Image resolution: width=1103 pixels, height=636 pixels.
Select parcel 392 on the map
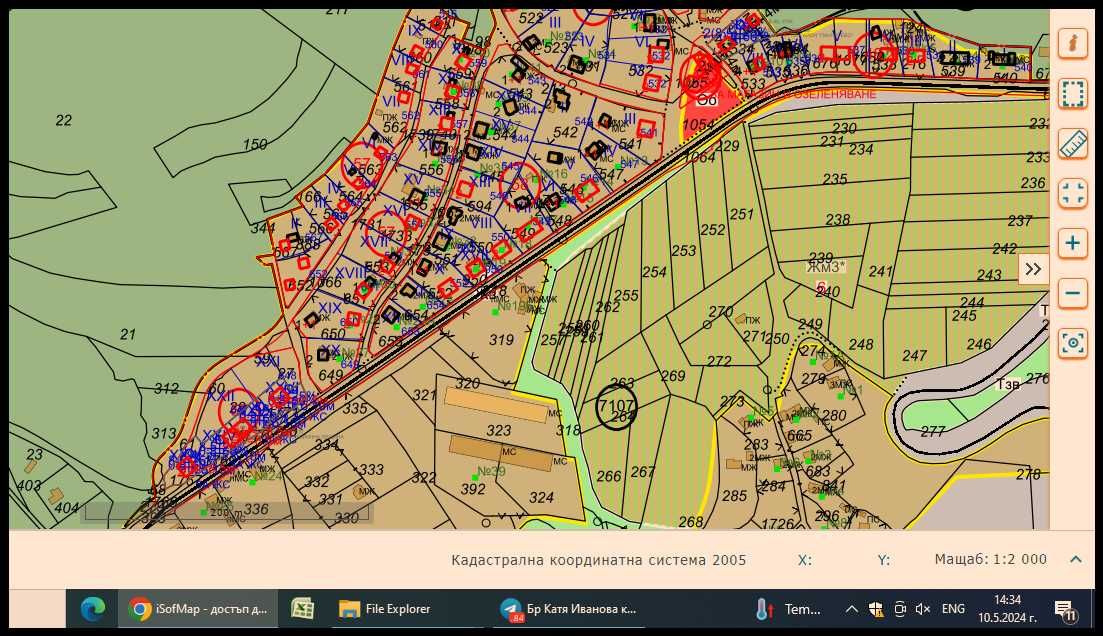[473, 488]
